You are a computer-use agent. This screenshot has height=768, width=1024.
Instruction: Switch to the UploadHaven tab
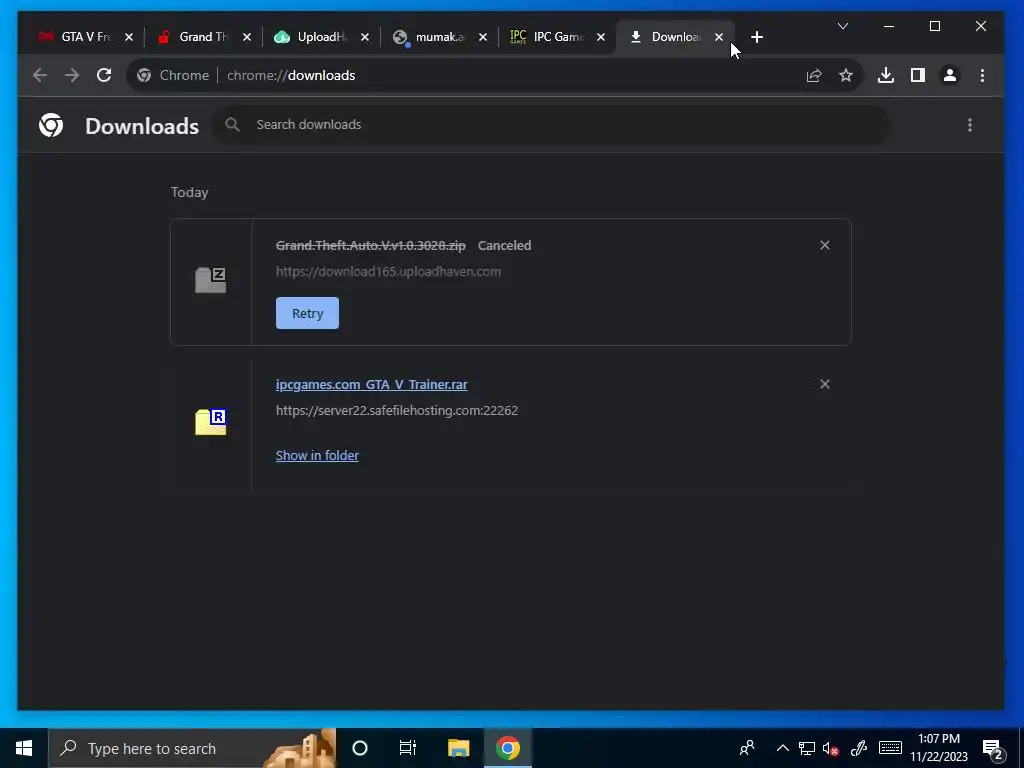(x=312, y=37)
